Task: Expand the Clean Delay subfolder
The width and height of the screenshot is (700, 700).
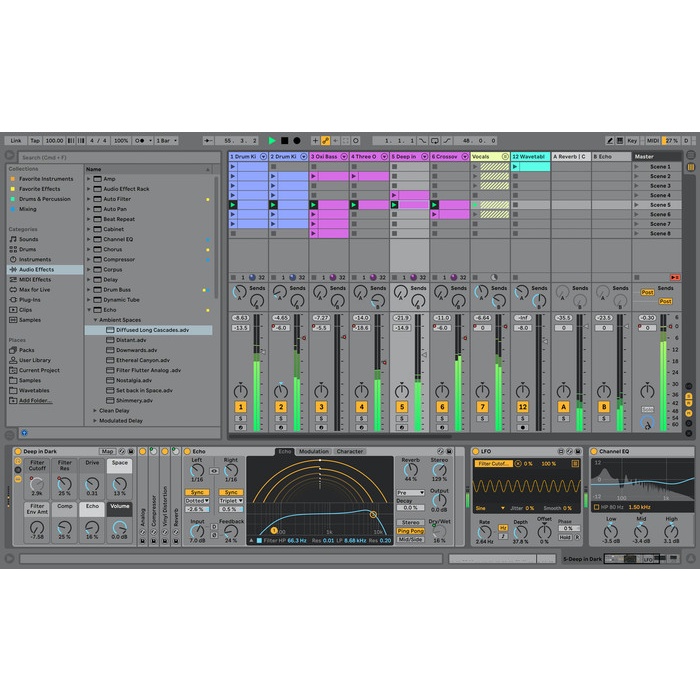Action: (x=95, y=411)
